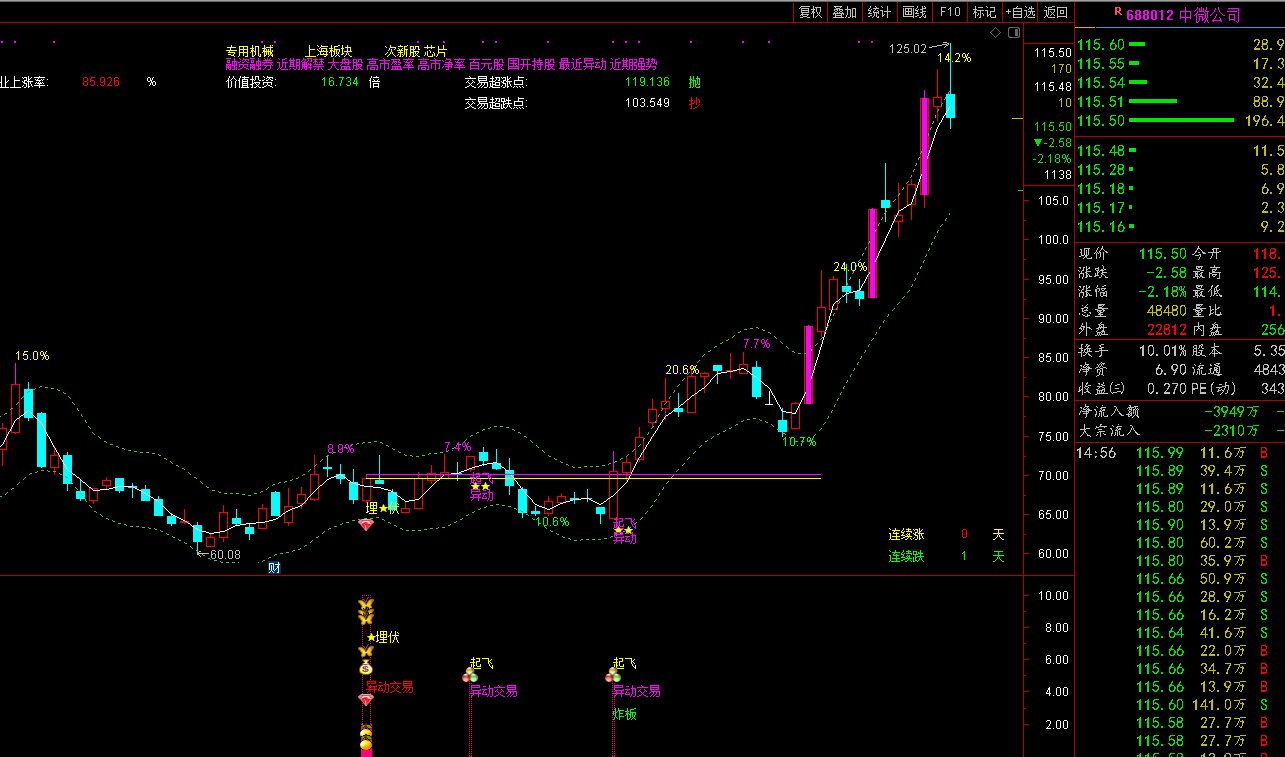Open the 标记 mark menu
The image size is (1285, 757).
pos(984,12)
